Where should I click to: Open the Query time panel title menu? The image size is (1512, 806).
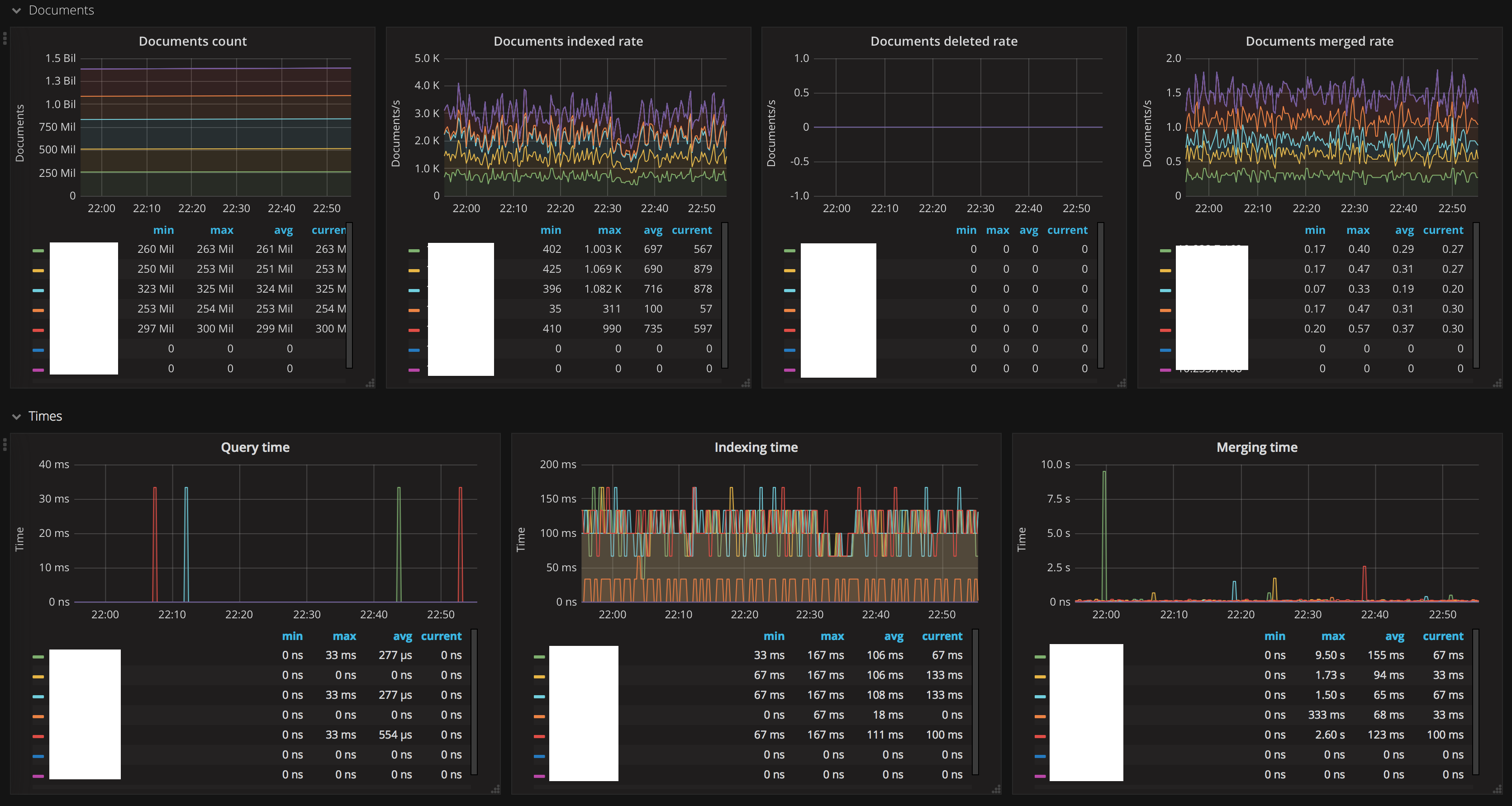click(255, 447)
